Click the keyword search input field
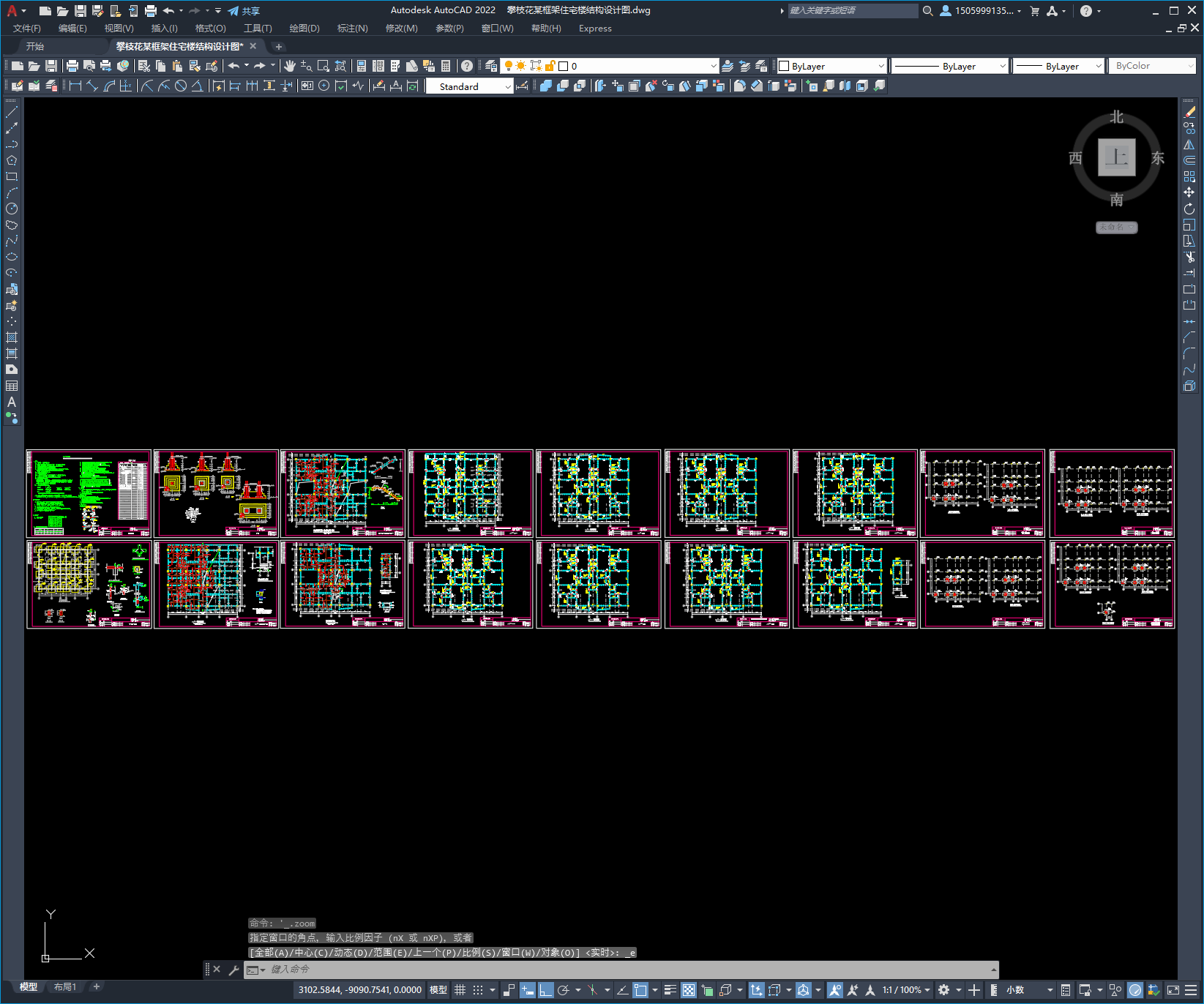 [853, 11]
